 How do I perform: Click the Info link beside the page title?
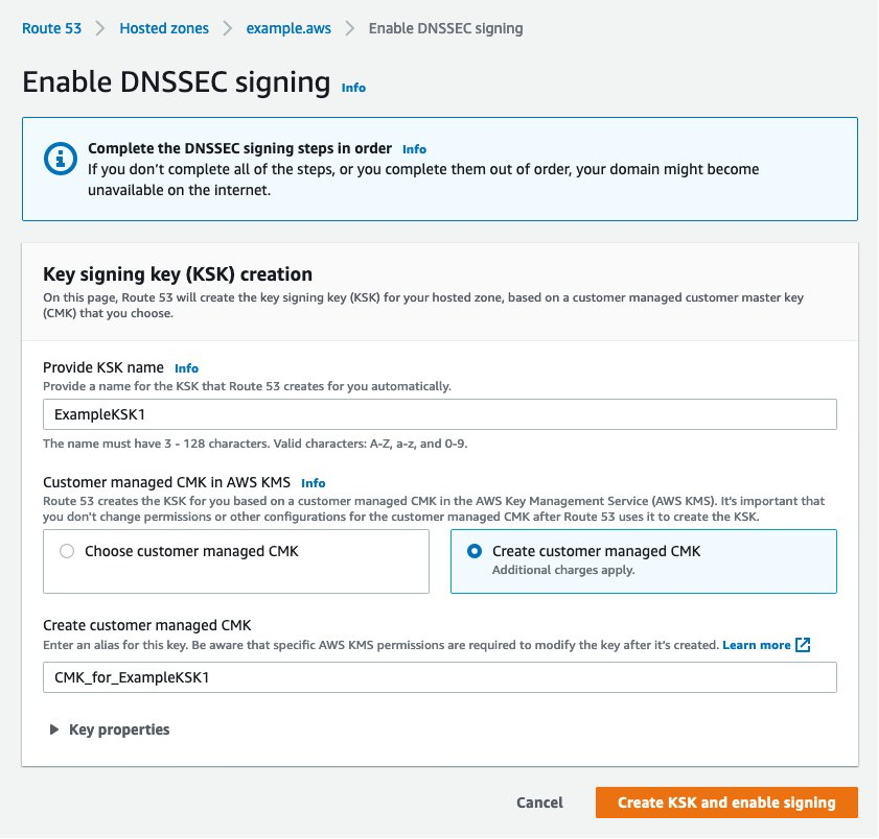(353, 88)
